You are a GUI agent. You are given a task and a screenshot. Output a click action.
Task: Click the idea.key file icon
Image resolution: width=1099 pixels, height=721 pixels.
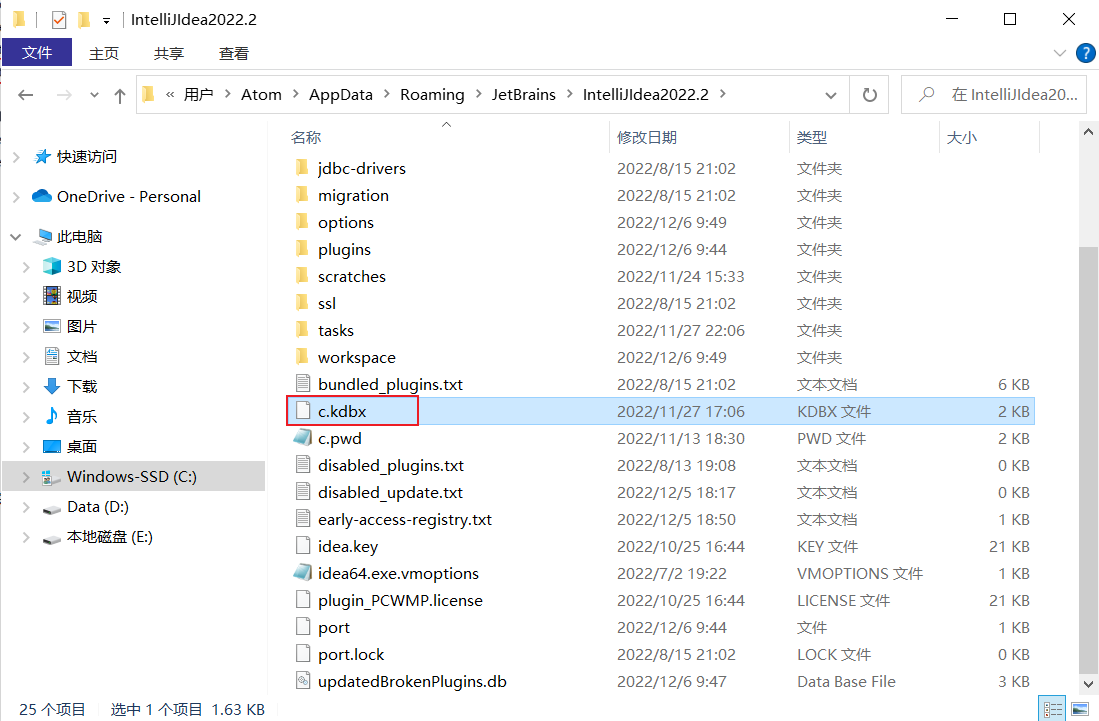click(x=303, y=546)
